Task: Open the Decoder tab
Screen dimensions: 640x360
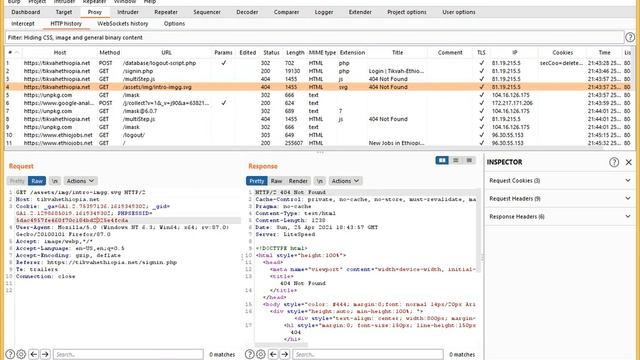Action: (247, 12)
